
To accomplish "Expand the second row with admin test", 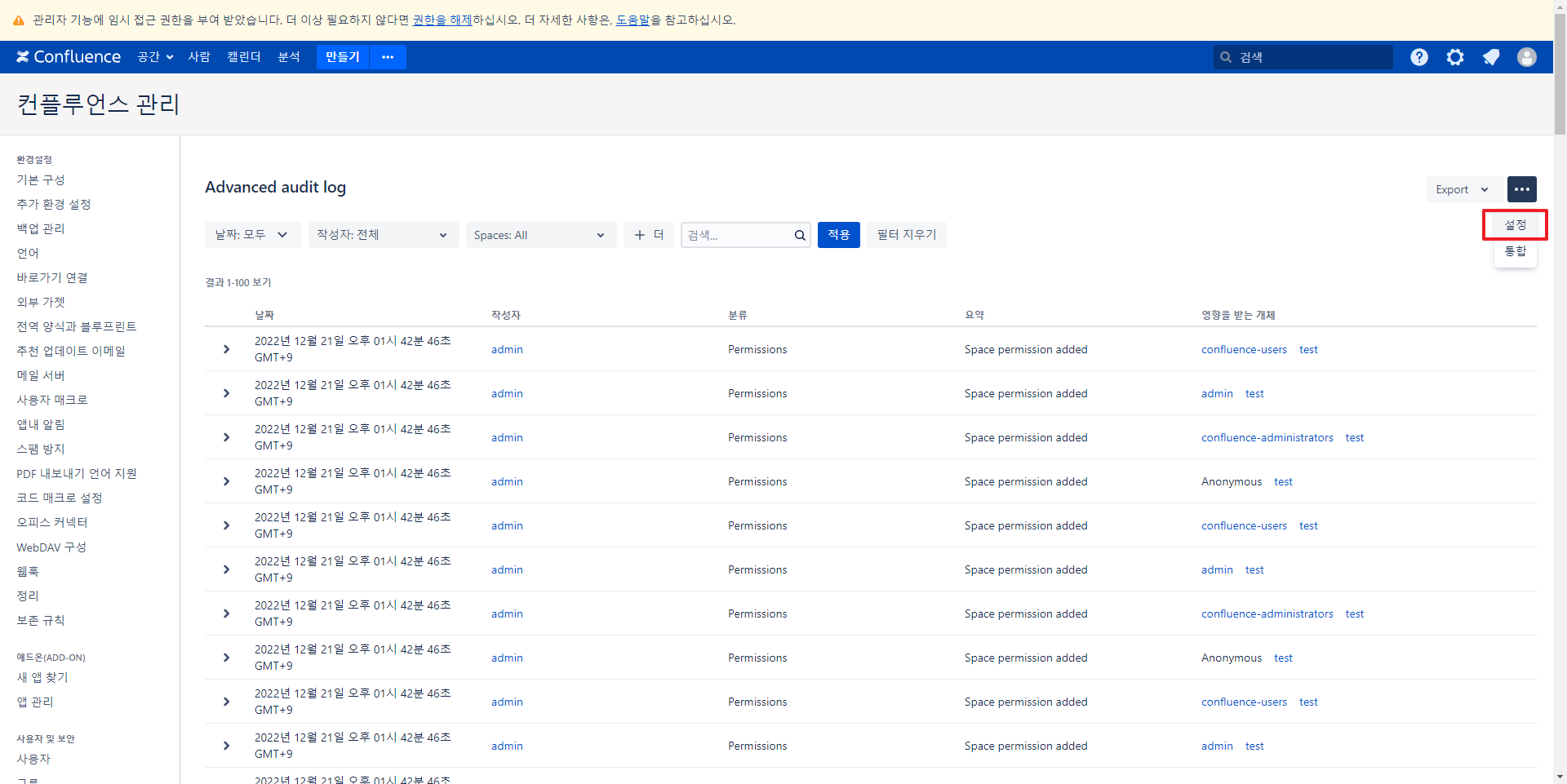I will [226, 393].
